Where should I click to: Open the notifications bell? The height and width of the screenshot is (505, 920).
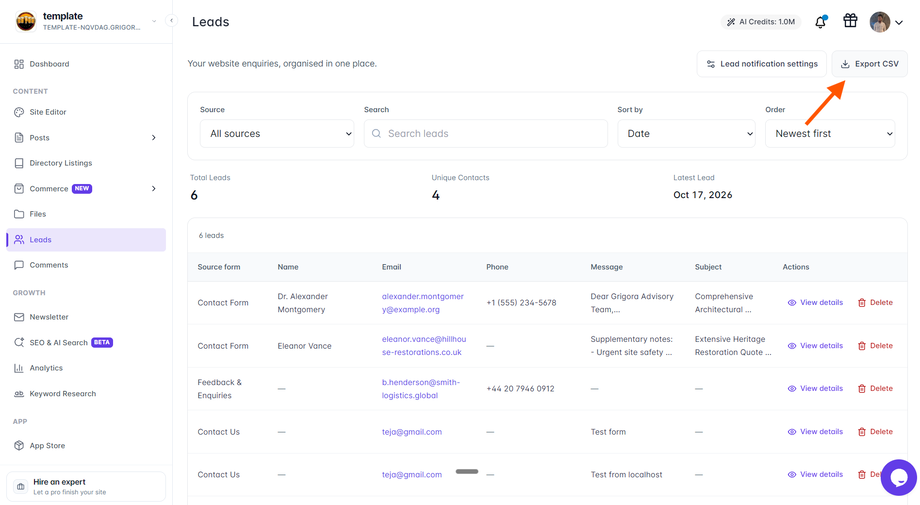click(x=820, y=22)
